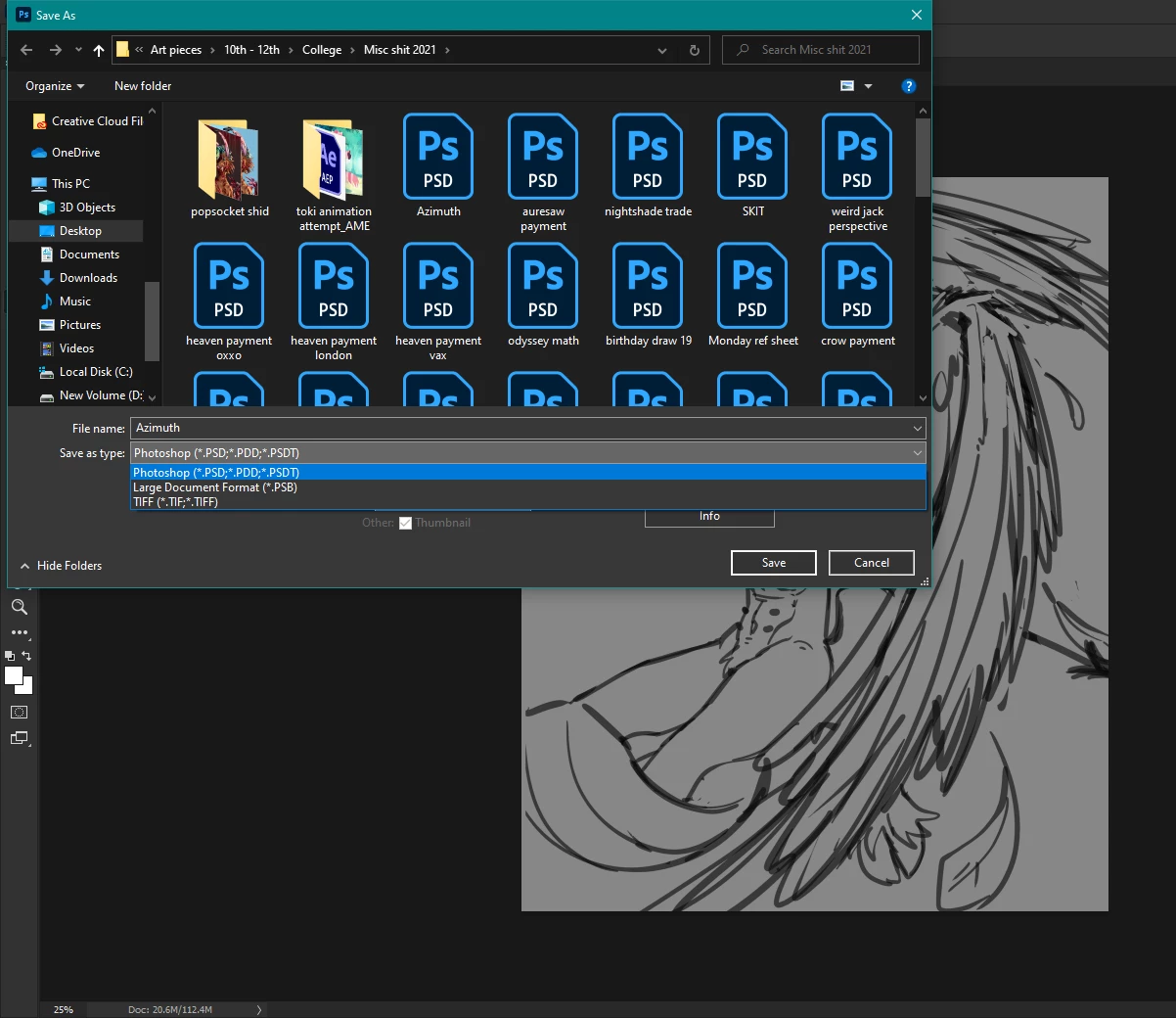
Task: Open Photoshop Edit Toolbar three dots
Action: coord(19,632)
